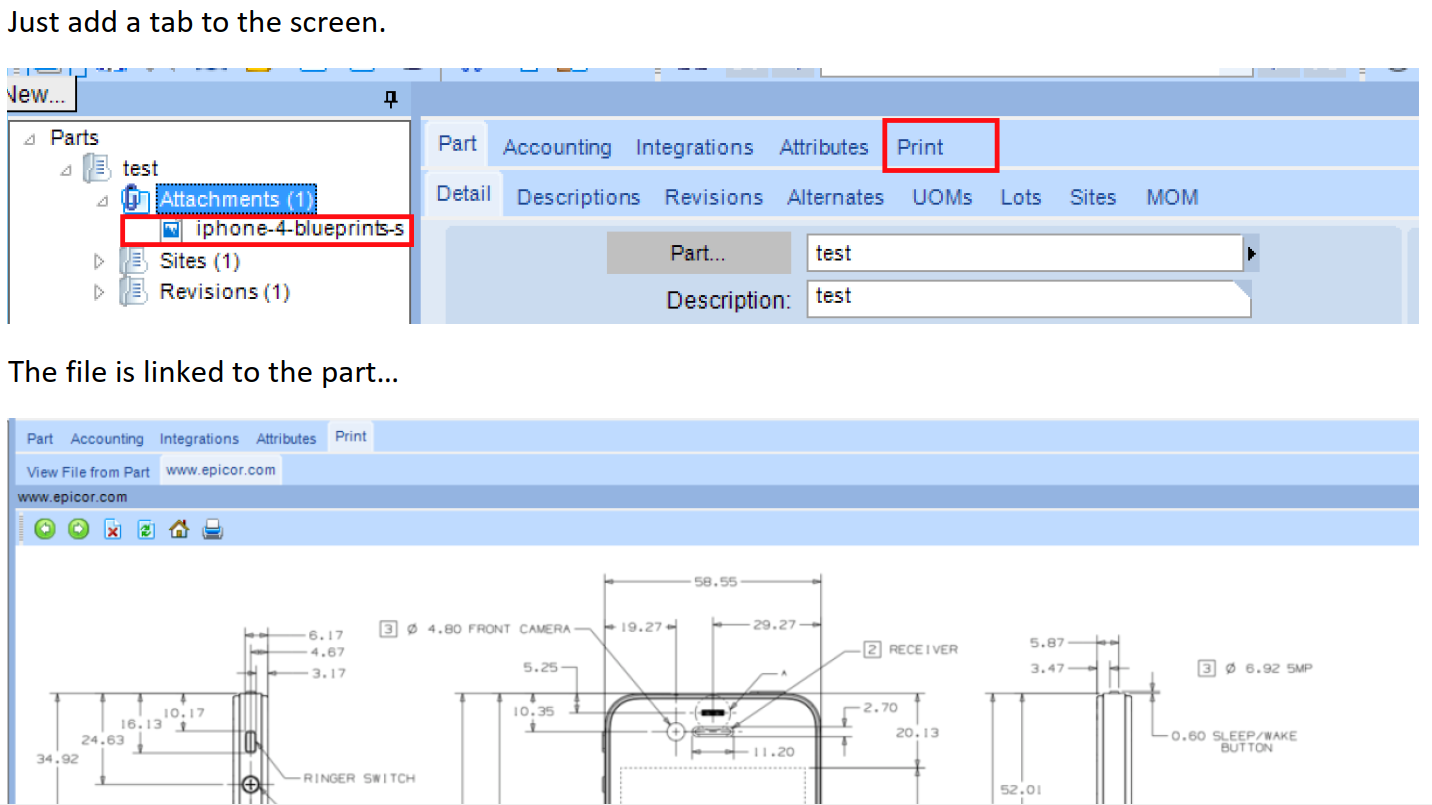Image resolution: width=1432 pixels, height=805 pixels.
Task: Click the Description input field
Action: 1029,299
